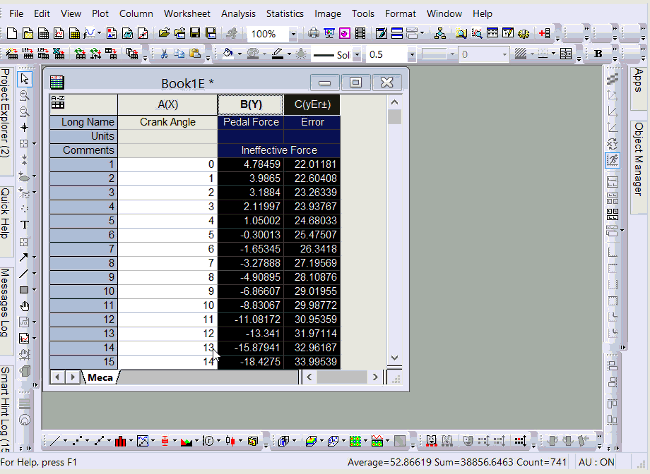The width and height of the screenshot is (650, 474).
Task: Click the New Project icon
Action: point(8,33)
